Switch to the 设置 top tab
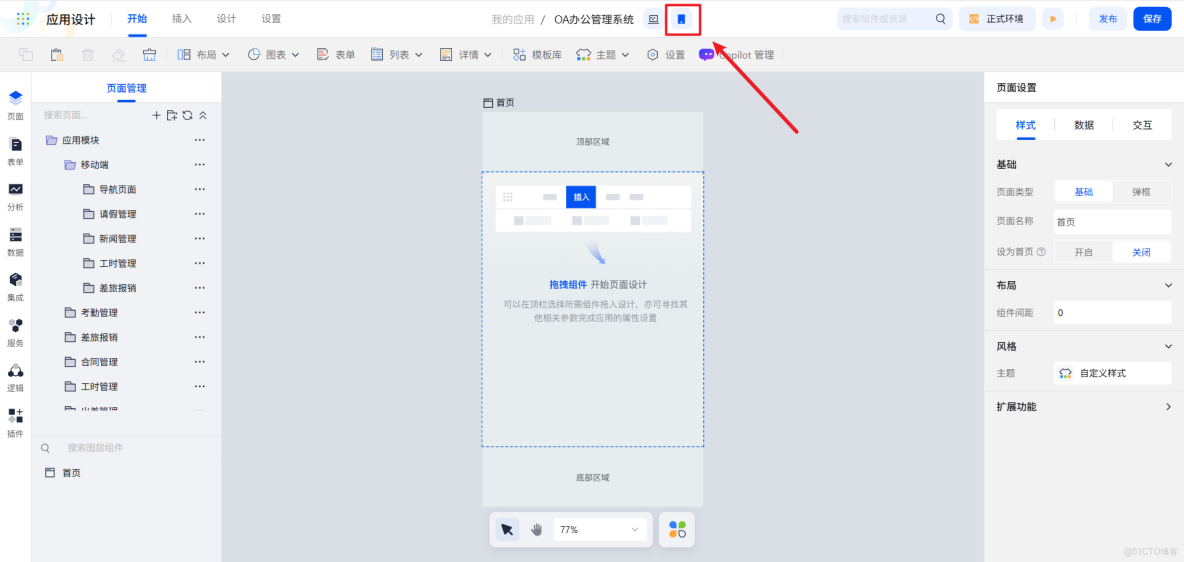The image size is (1184, 562). click(x=271, y=19)
